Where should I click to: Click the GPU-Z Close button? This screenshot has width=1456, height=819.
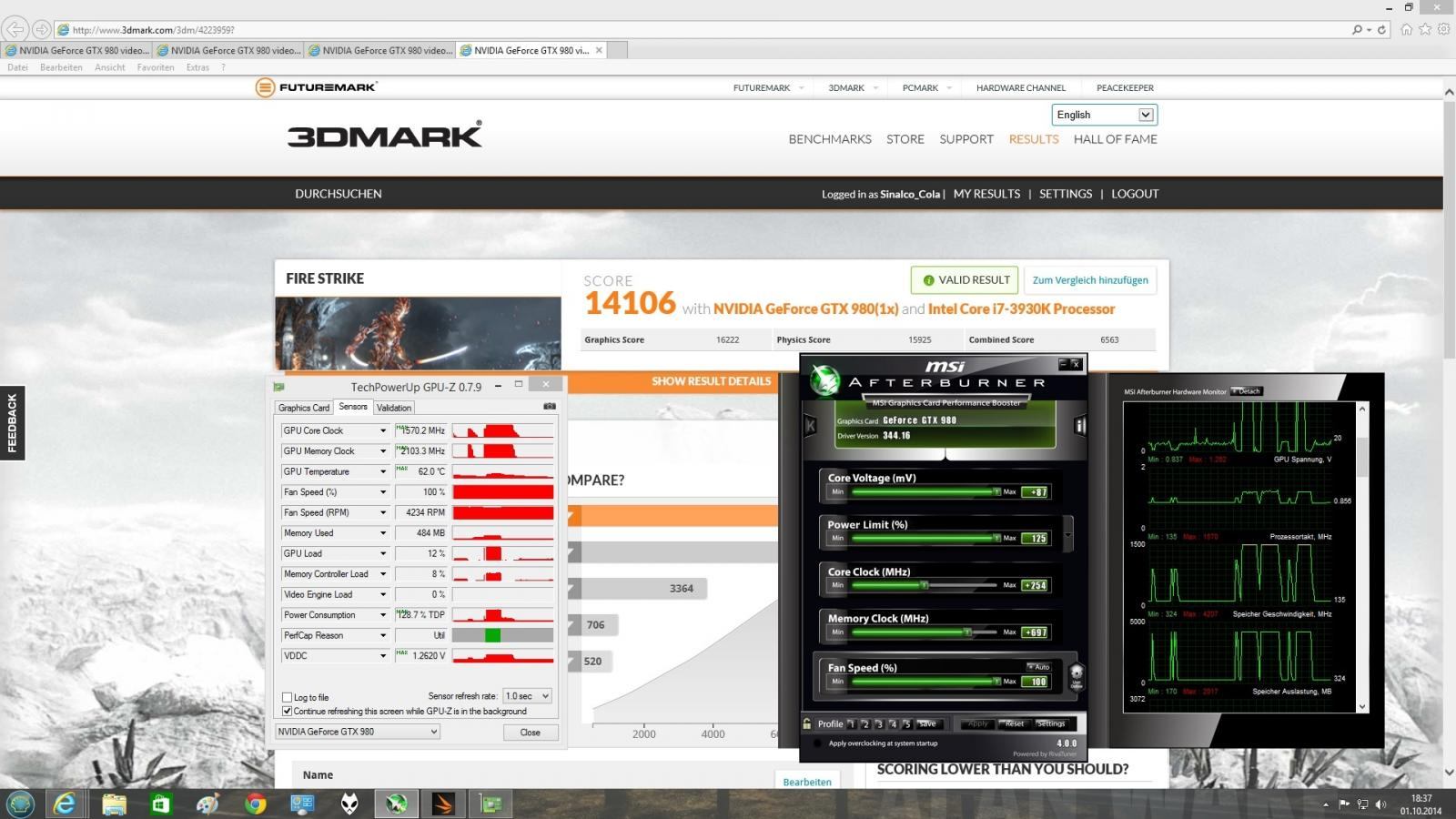531,733
